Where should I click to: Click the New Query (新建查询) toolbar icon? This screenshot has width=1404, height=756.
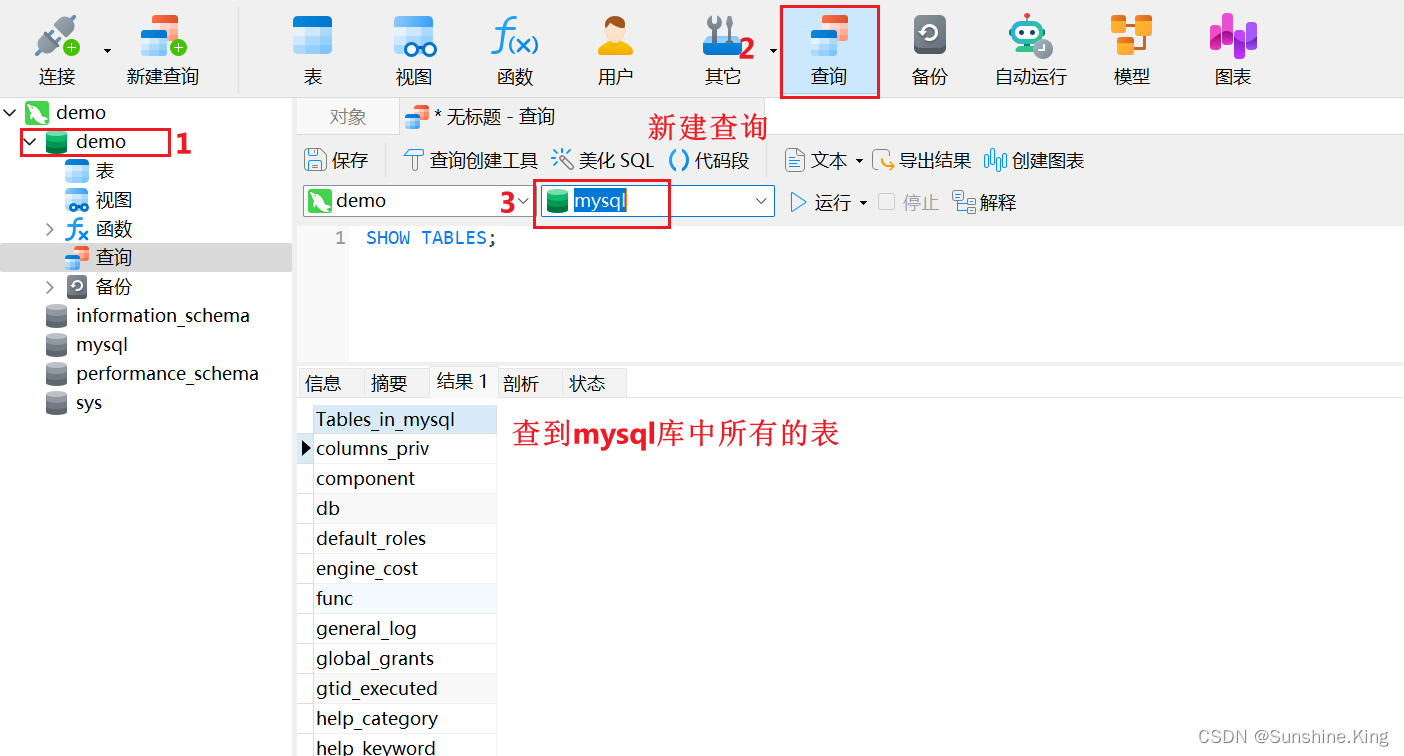(x=163, y=49)
